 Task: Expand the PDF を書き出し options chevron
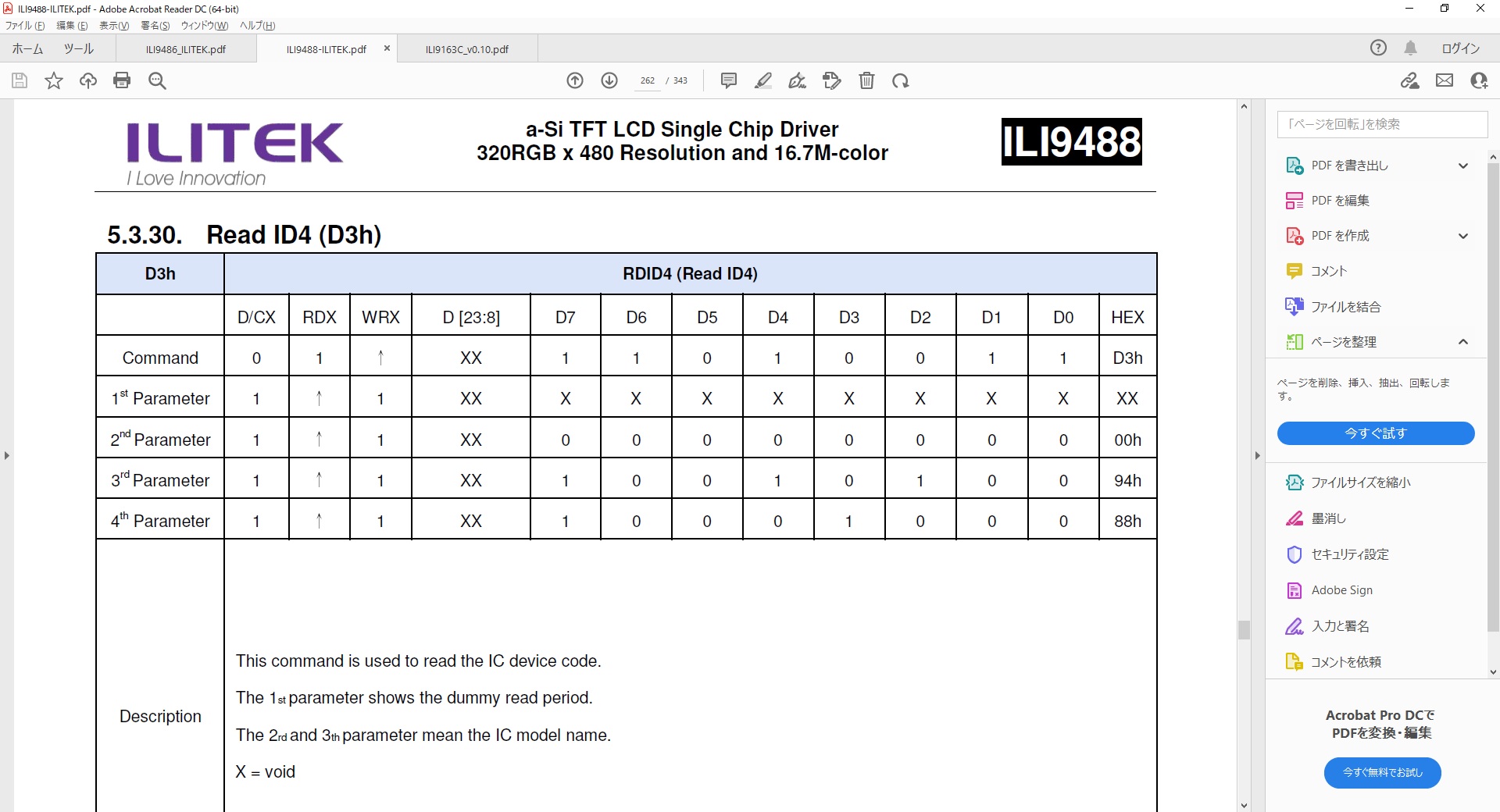(1462, 166)
